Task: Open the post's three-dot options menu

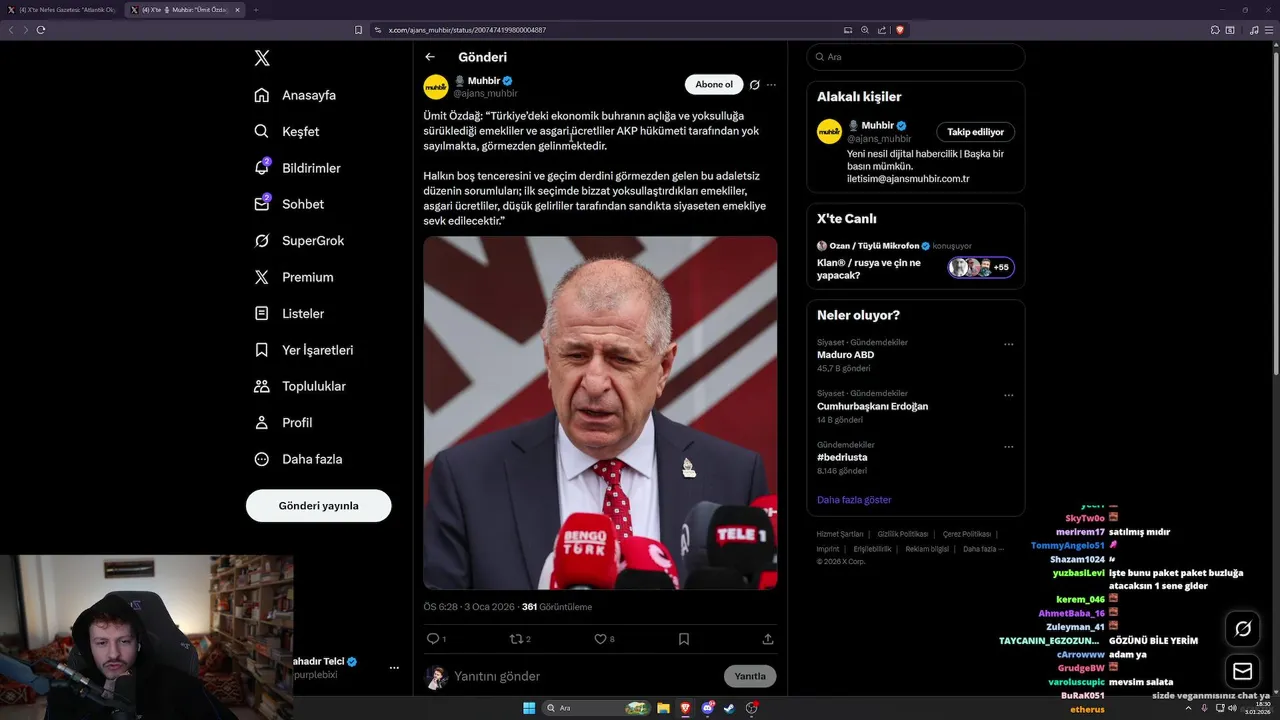Action: click(x=771, y=85)
